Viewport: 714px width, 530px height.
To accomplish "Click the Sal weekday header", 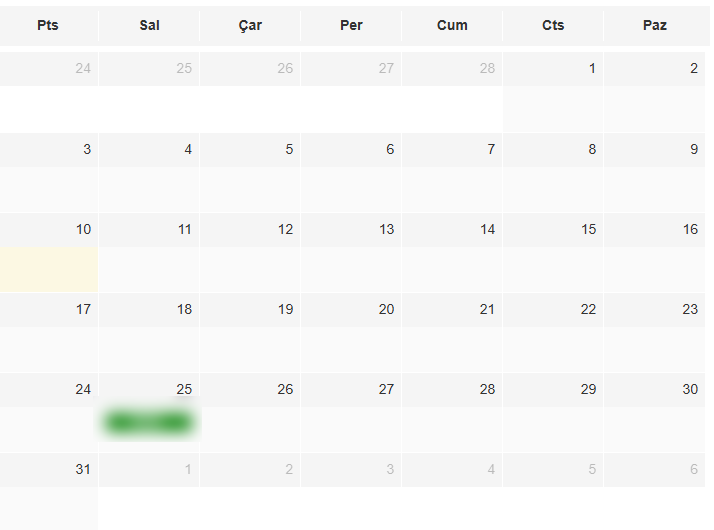I will coord(150,25).
